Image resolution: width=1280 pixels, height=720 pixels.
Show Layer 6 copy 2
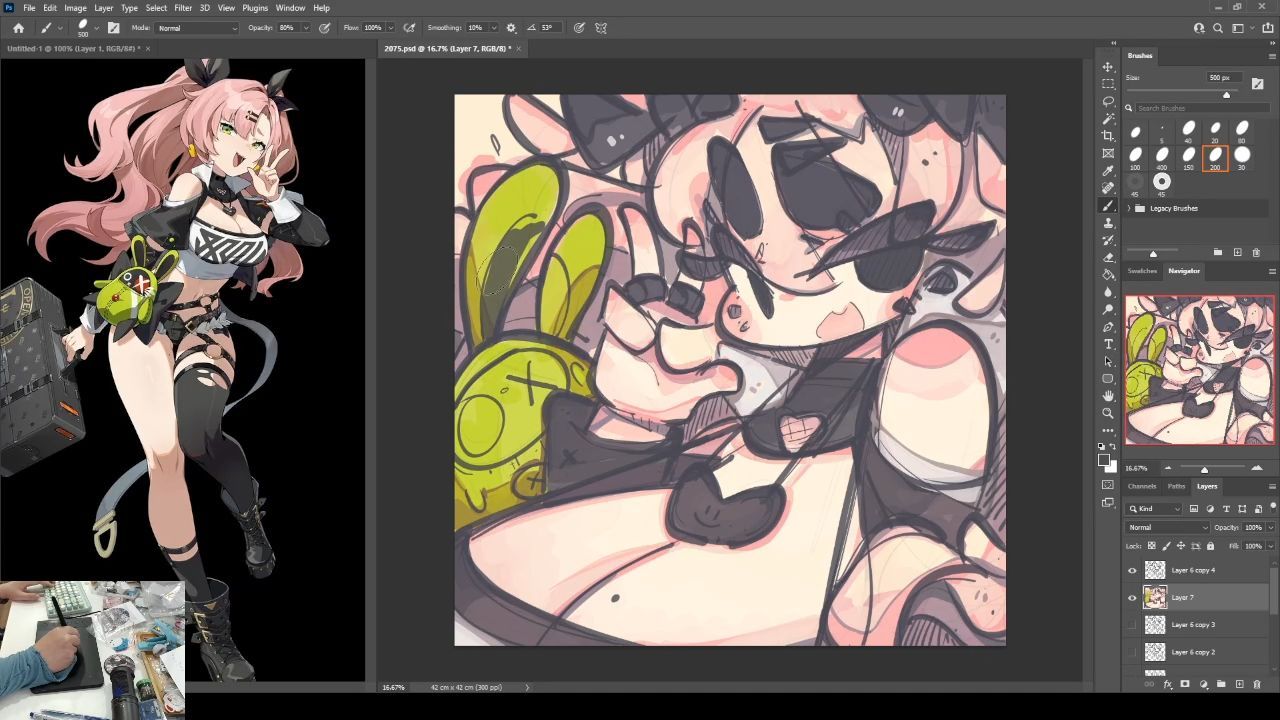coord(1132,652)
